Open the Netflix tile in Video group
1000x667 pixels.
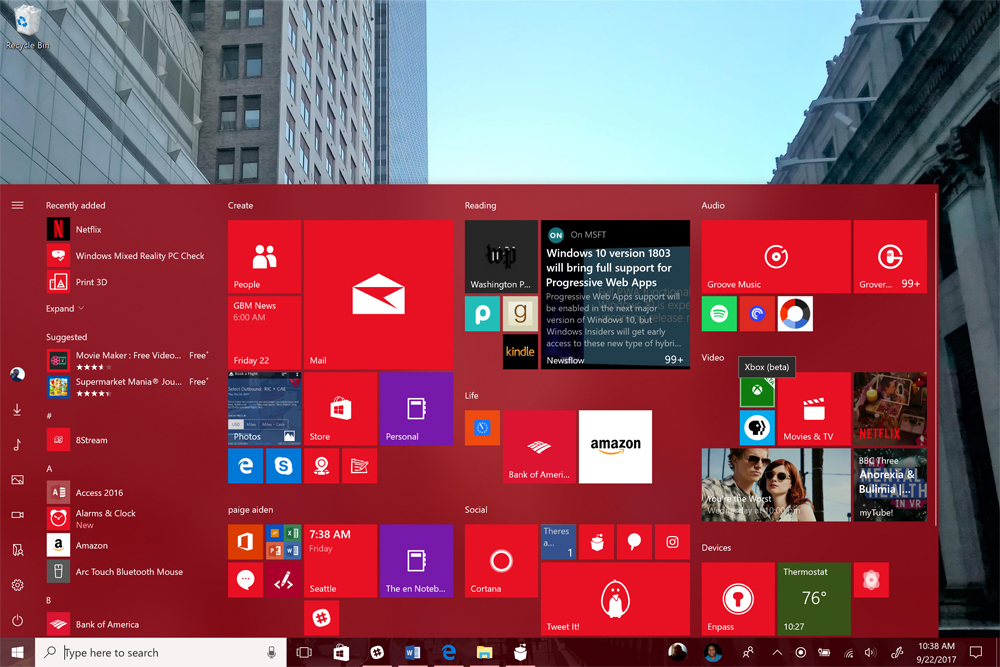pos(890,409)
